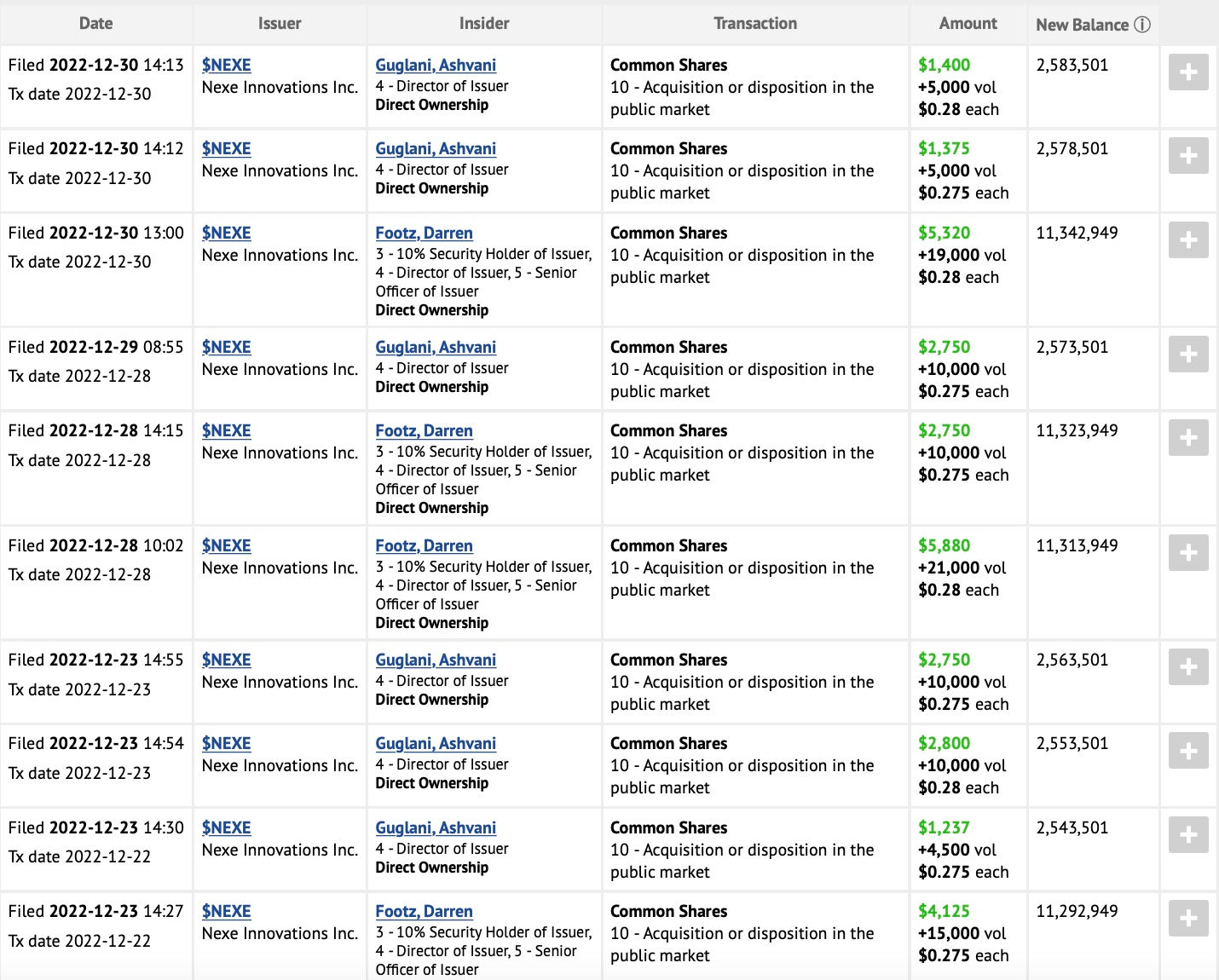Expand row filed 2022-12-23 14:55 with plus button
This screenshot has width=1219, height=980.
[x=1188, y=667]
